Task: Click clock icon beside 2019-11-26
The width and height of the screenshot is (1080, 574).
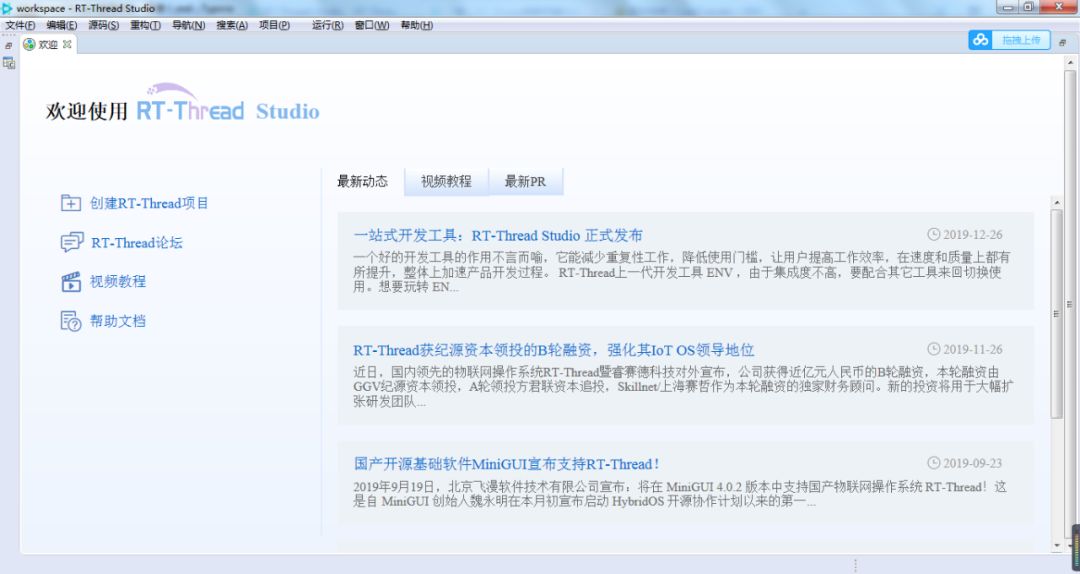Action: 933,349
